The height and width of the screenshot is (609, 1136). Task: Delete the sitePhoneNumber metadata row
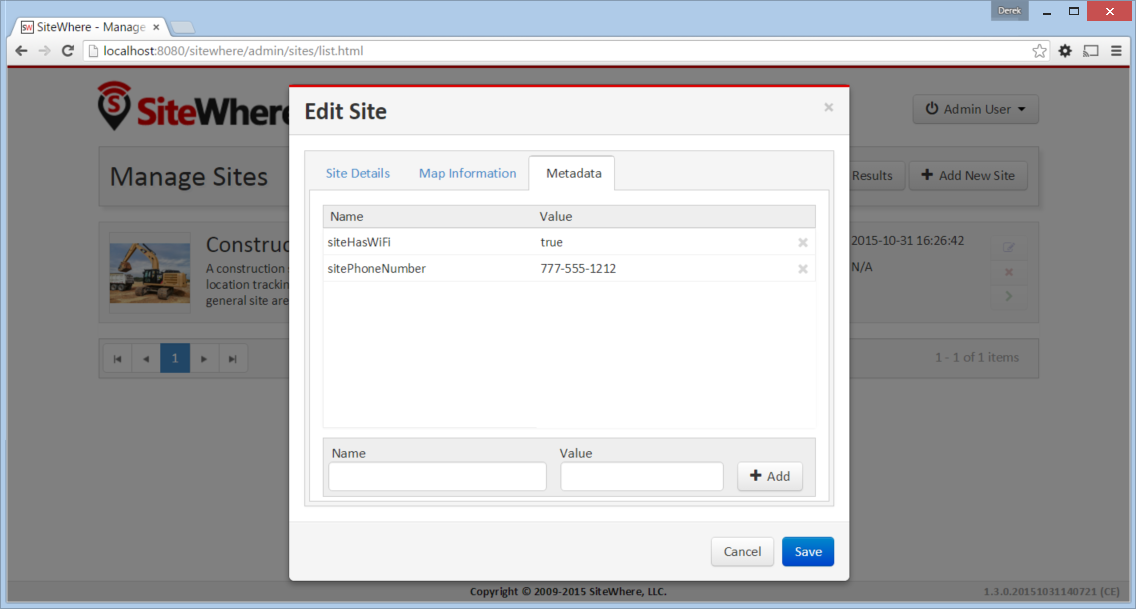803,269
